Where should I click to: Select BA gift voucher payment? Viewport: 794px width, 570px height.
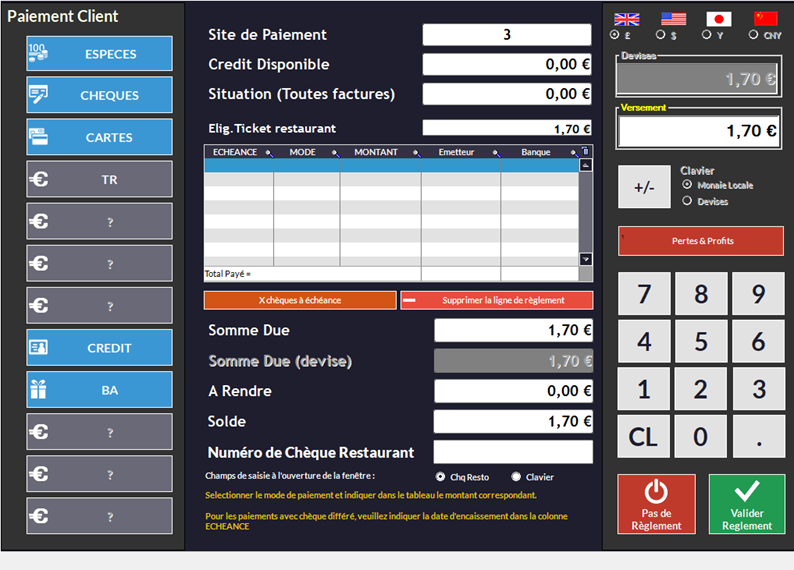99,390
